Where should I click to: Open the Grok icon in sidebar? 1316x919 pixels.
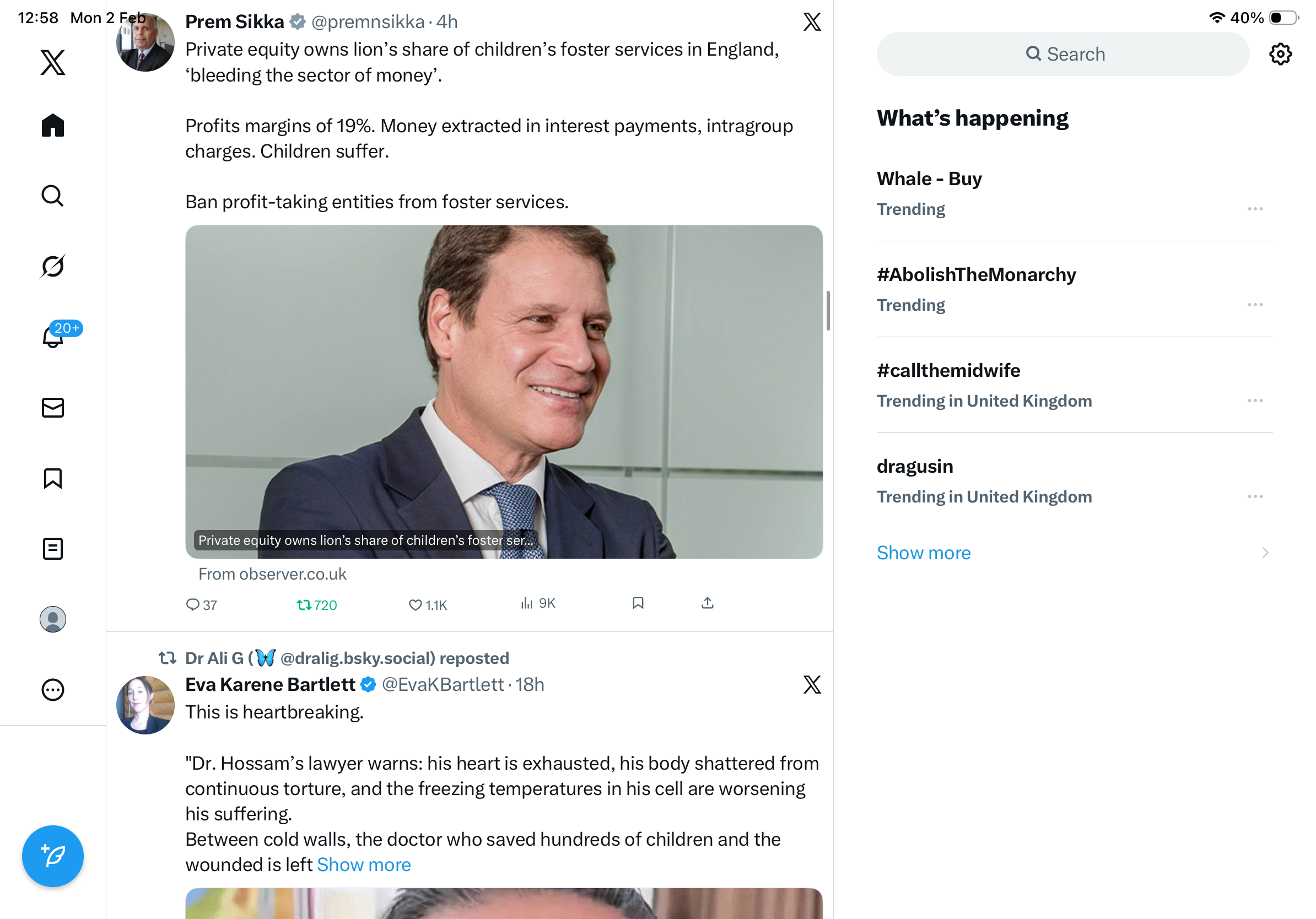(53, 267)
